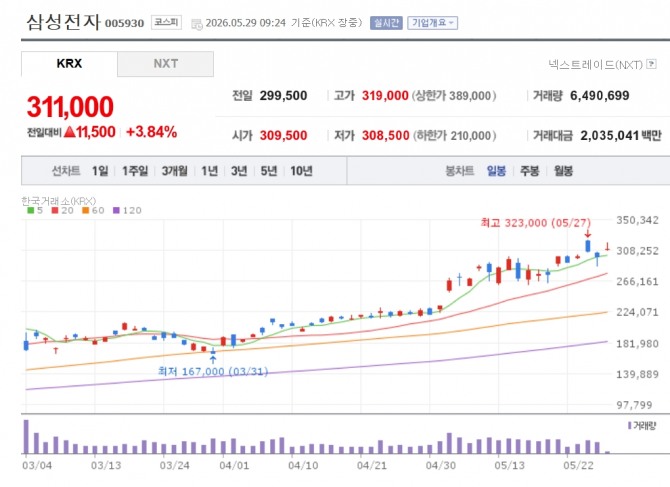Click the 350,342 price axis label
This screenshot has width=670, height=487.
tap(637, 220)
